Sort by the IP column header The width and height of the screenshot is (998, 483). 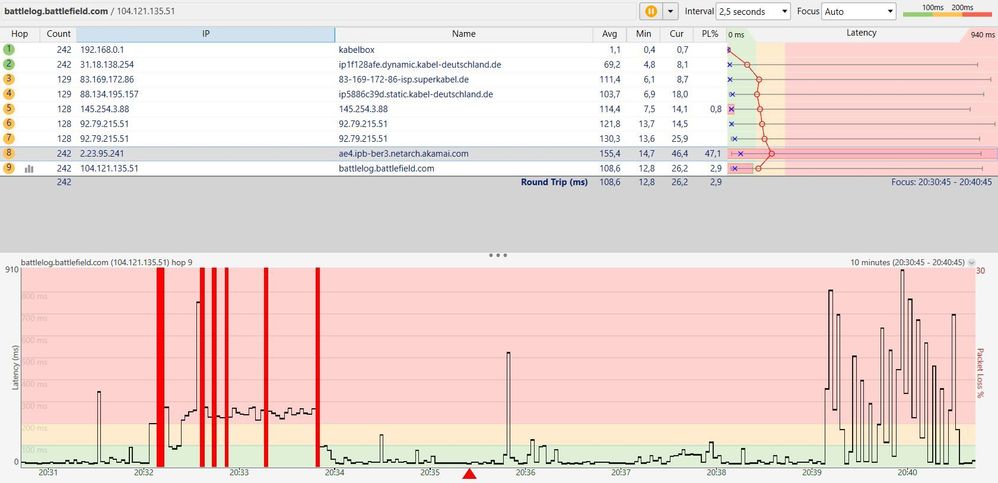206,34
